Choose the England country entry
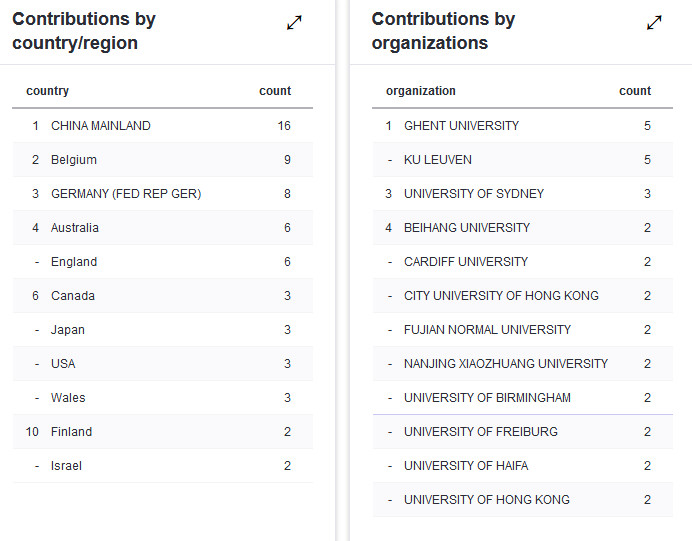Screen dimensions: 692x541 click(74, 262)
